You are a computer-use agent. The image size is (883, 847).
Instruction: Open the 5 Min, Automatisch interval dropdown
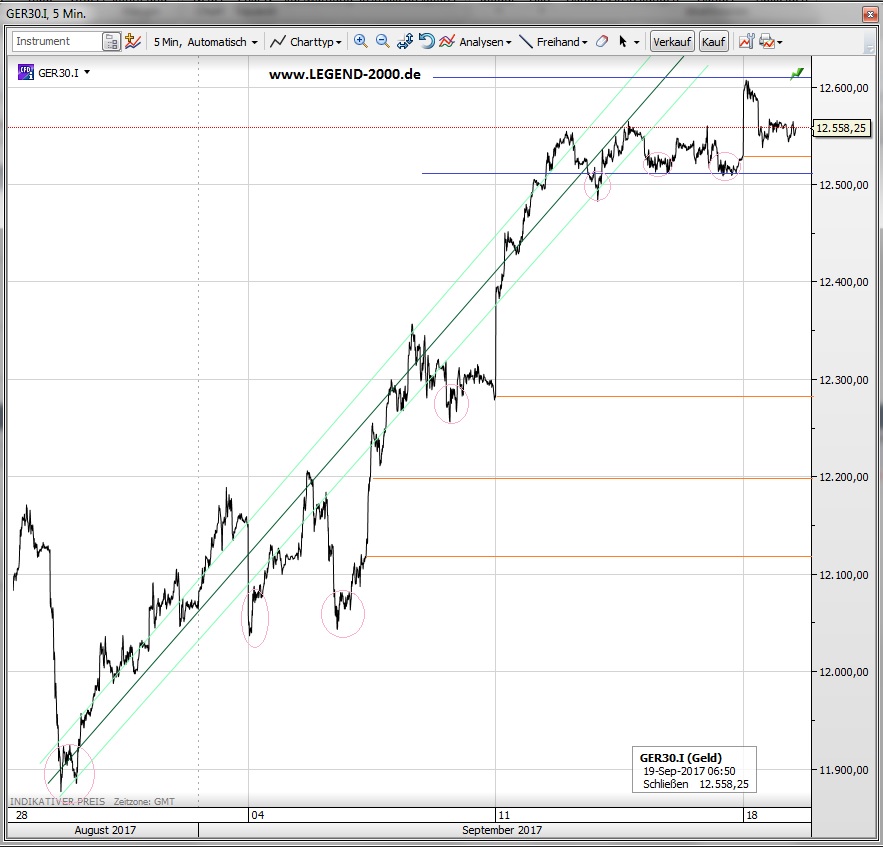[x=205, y=42]
